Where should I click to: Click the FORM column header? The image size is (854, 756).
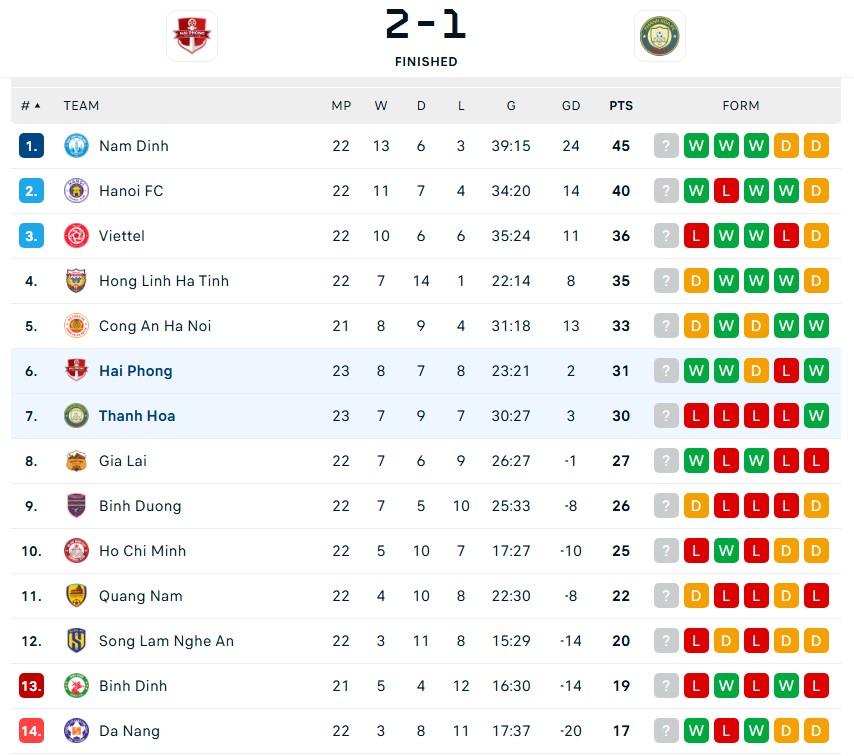click(741, 106)
